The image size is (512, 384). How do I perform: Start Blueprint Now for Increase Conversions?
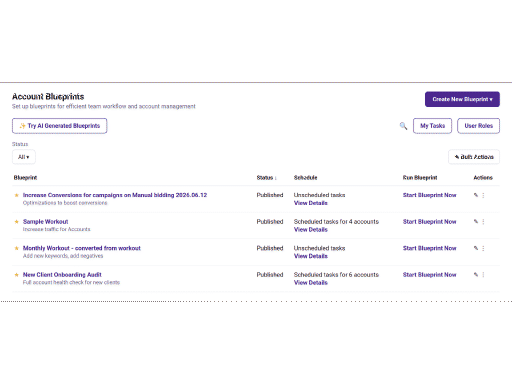tap(429, 195)
